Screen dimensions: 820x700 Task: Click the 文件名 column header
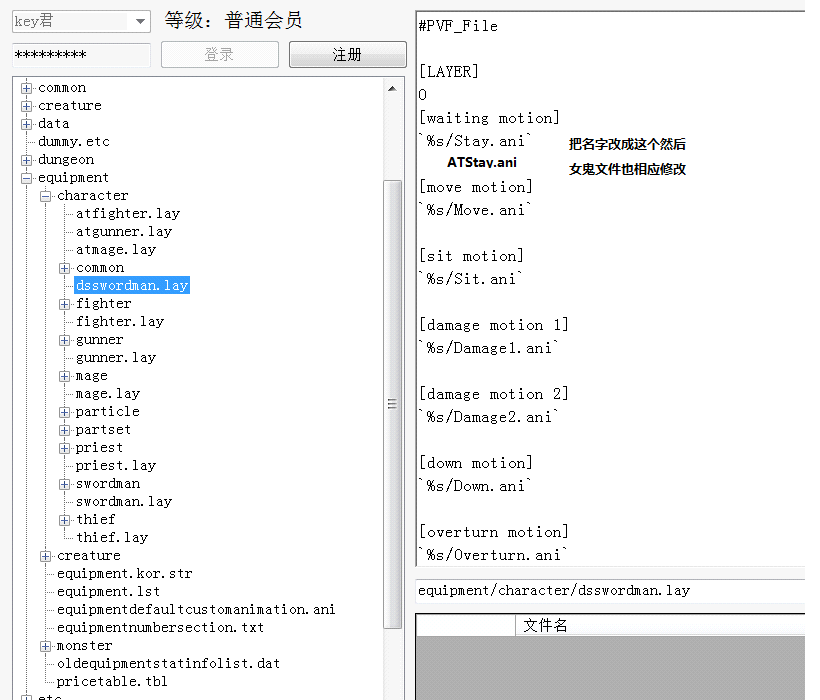545,625
